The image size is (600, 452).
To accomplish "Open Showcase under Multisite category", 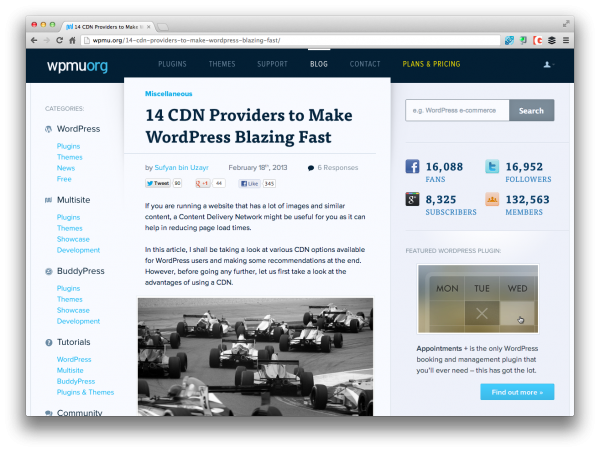I will pos(73,239).
